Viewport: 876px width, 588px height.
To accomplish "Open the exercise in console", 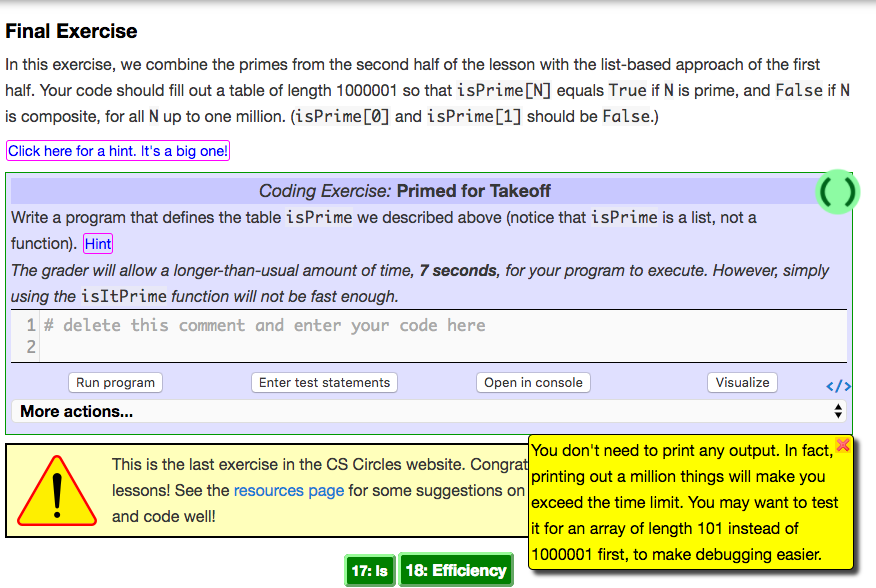I will coord(532,382).
